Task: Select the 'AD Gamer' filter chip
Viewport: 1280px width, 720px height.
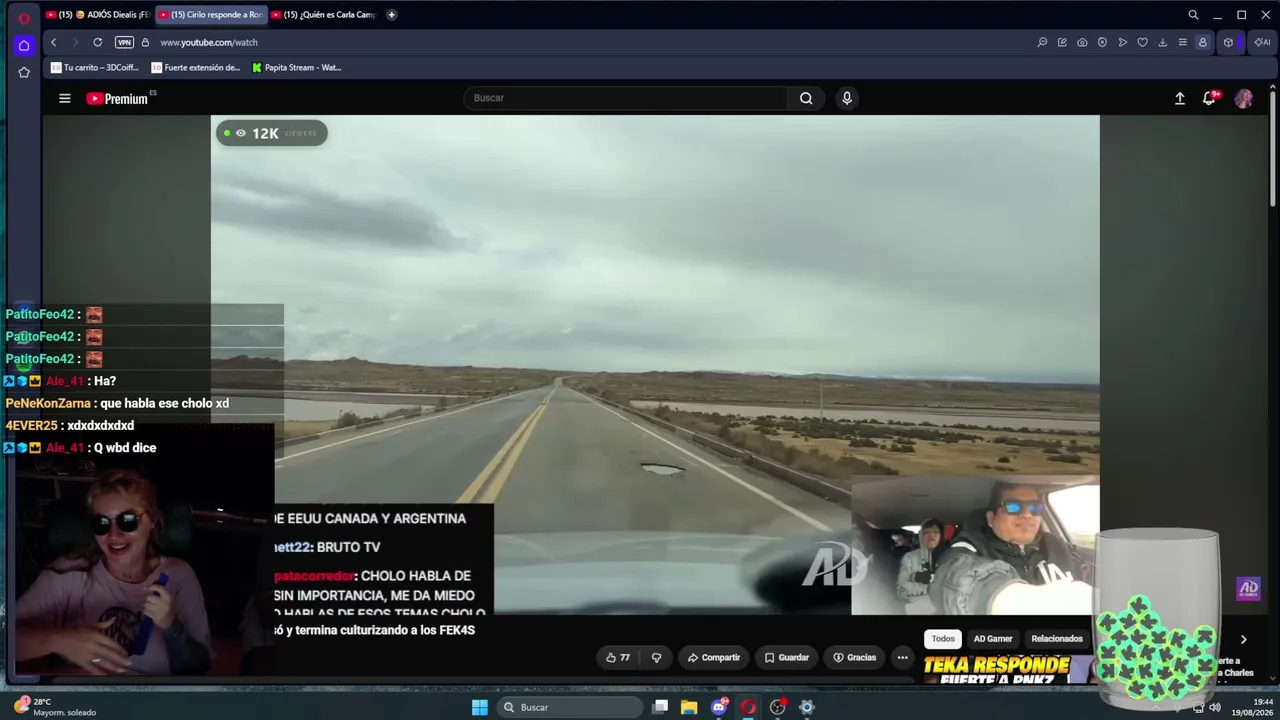Action: (x=993, y=639)
